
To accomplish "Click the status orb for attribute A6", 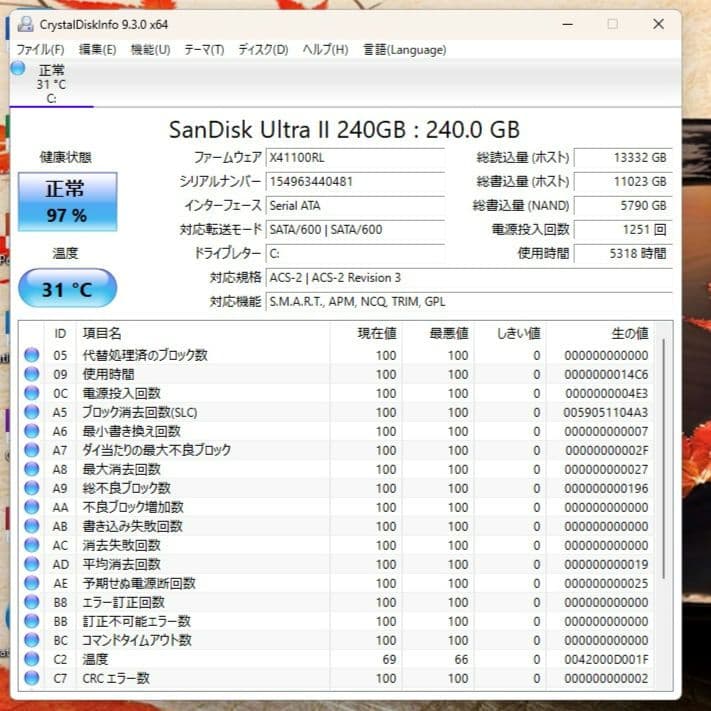I will click(x=32, y=431).
